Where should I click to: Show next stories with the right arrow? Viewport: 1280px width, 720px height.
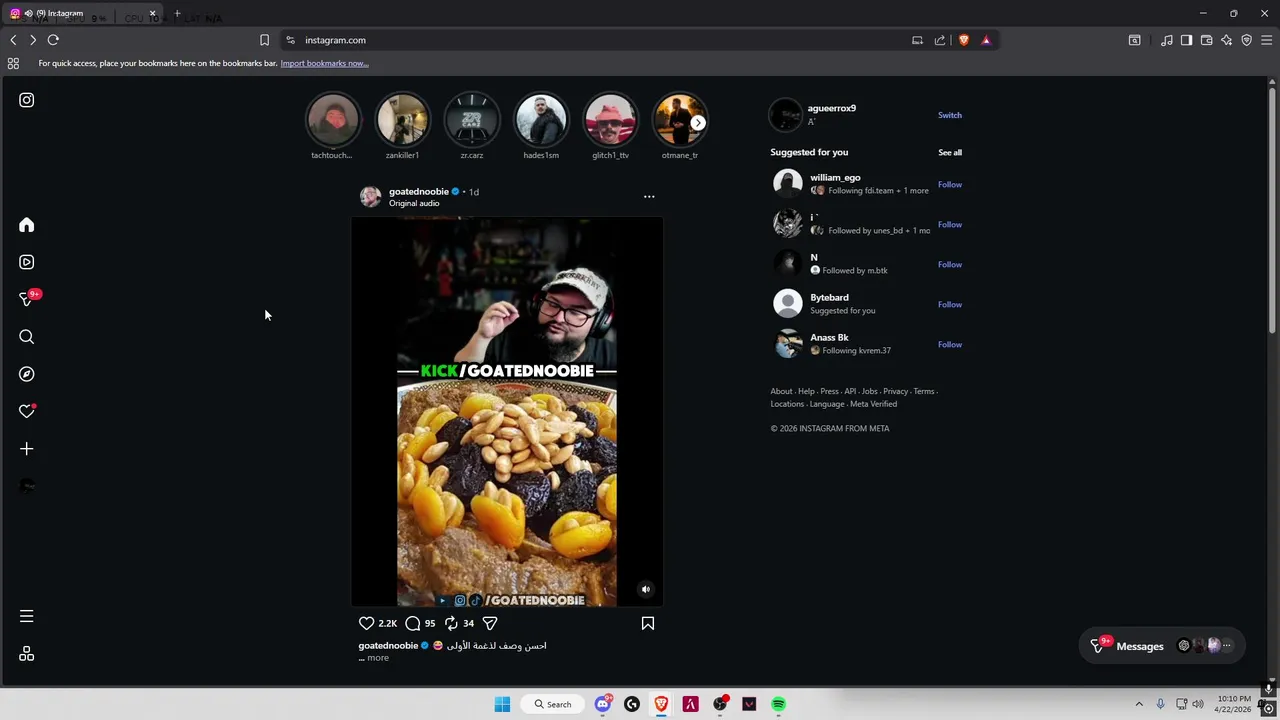[x=698, y=123]
